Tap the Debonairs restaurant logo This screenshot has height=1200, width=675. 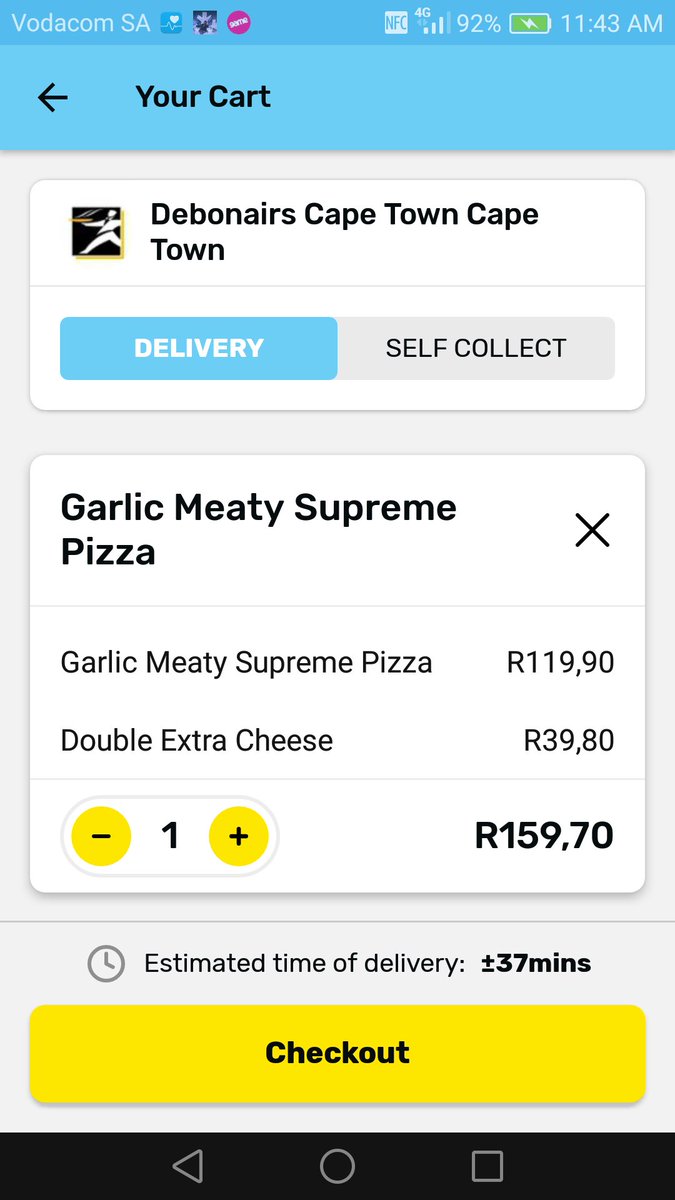[97, 233]
